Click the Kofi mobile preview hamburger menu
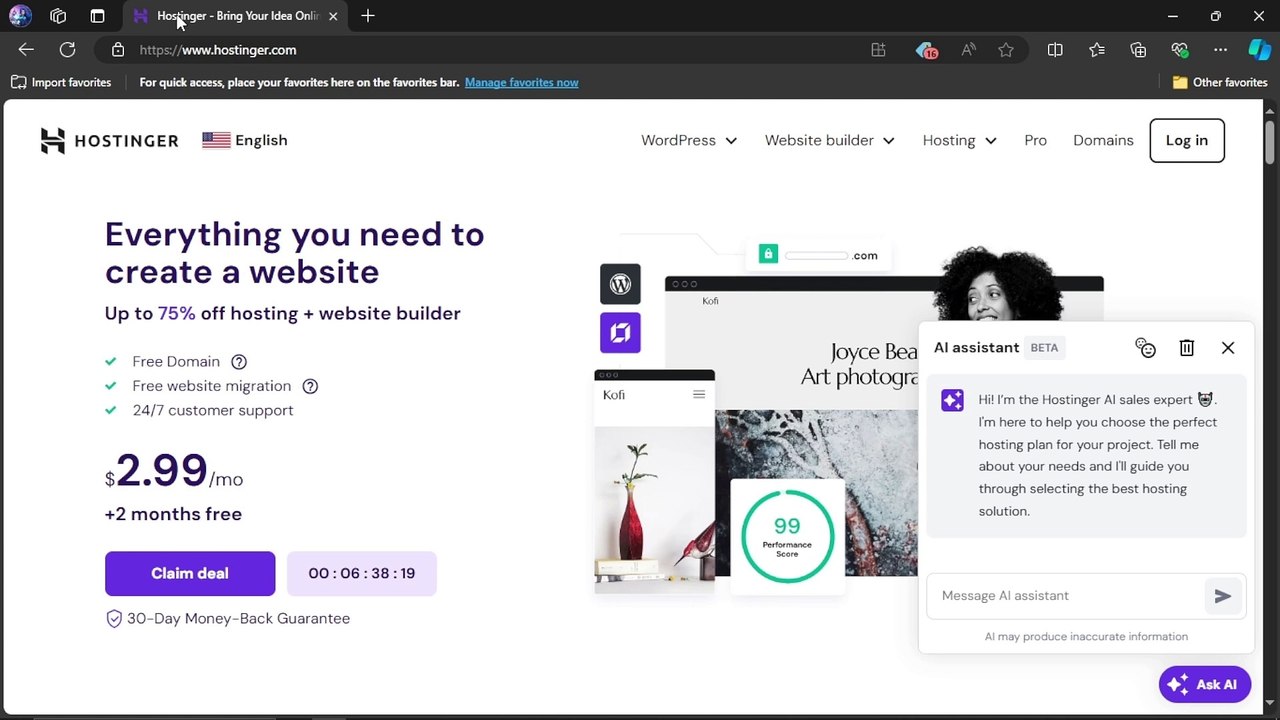 pyautogui.click(x=699, y=394)
